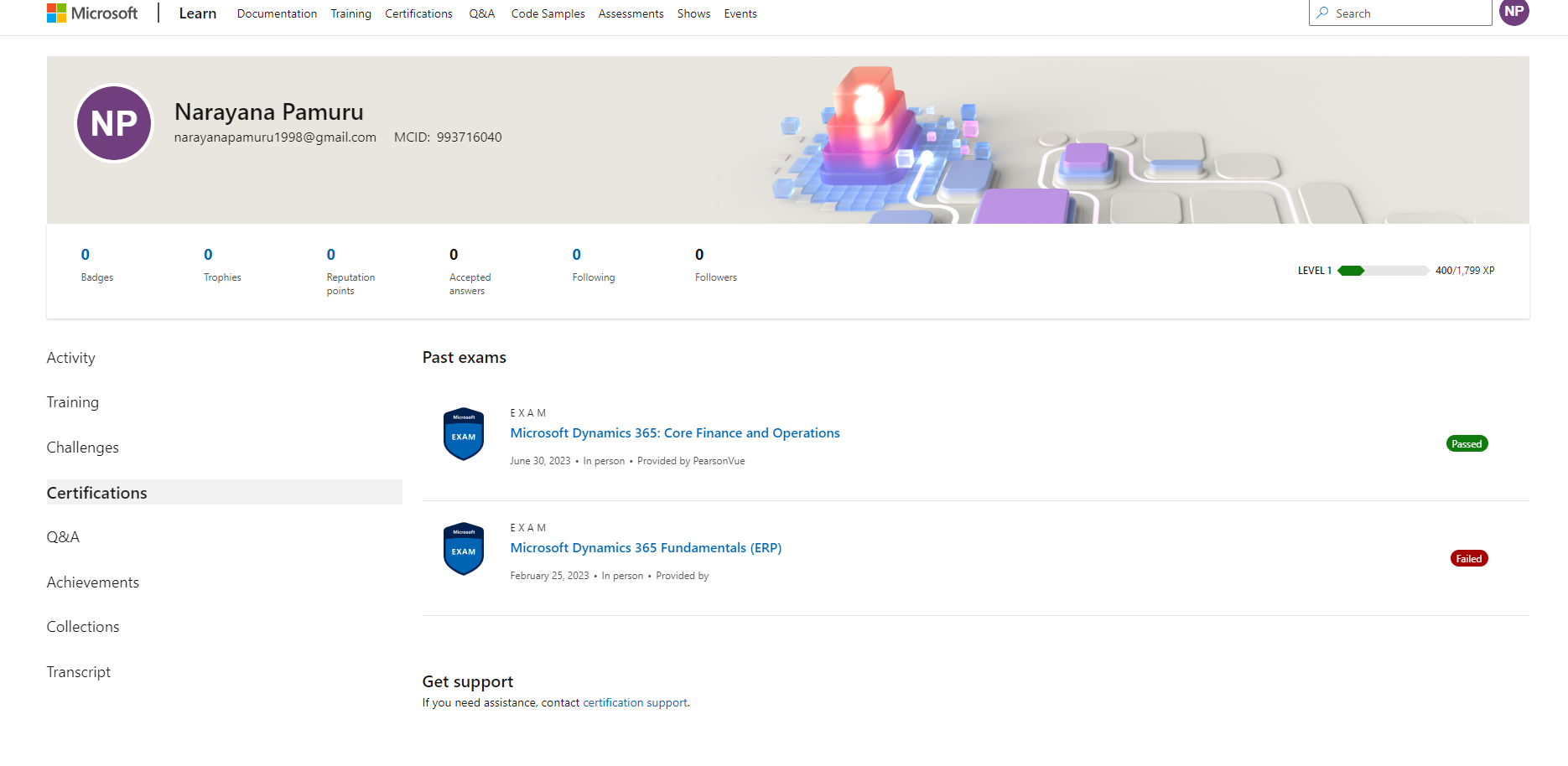1568x766 pixels.
Task: Click the Microsoft Dynamics 365 Fundamentals (ERP) link
Action: [x=646, y=547]
